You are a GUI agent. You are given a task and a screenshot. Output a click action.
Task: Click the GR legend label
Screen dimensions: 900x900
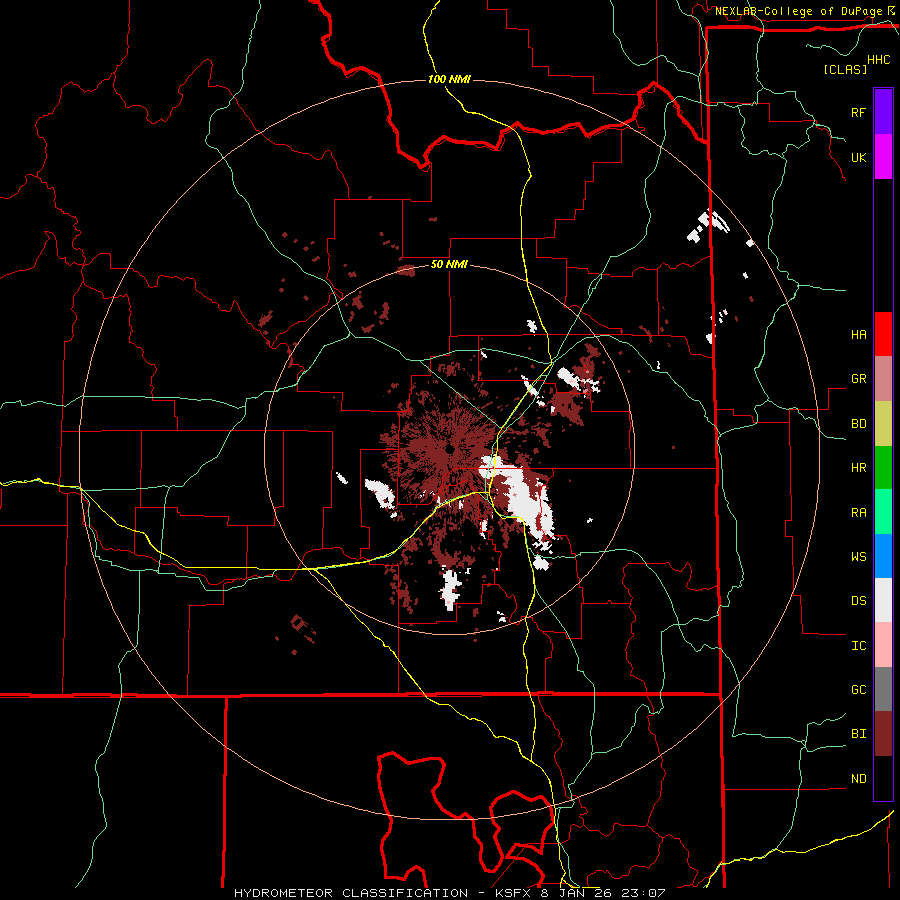(x=858, y=379)
